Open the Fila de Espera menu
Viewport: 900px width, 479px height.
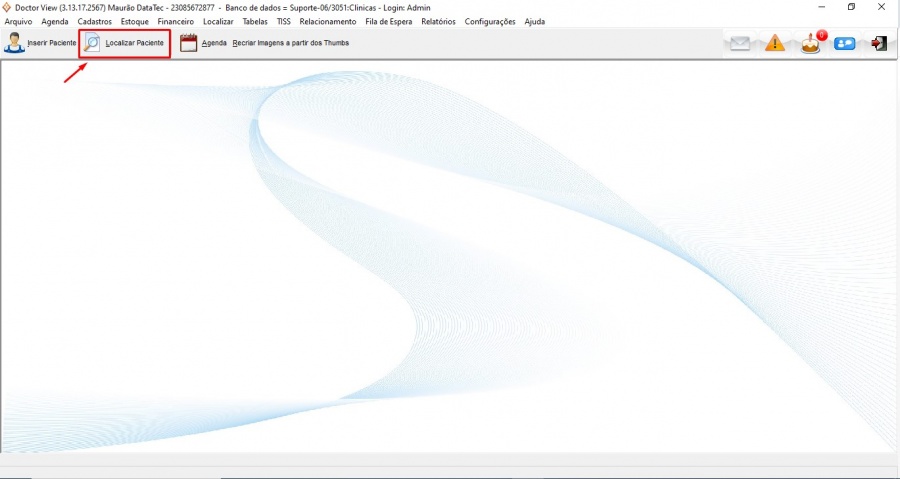point(389,21)
